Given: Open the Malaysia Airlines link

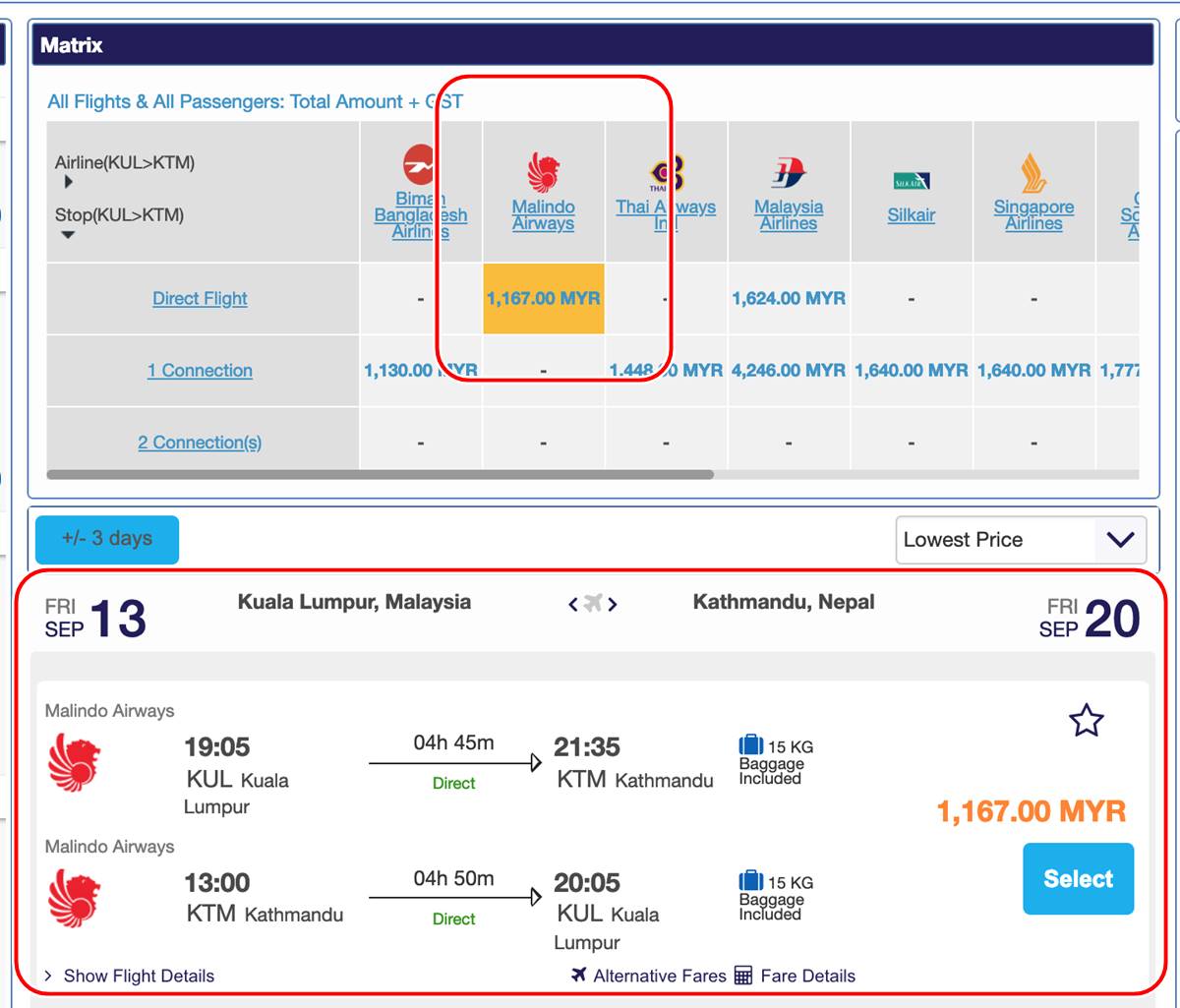Looking at the screenshot, I should click(x=789, y=215).
